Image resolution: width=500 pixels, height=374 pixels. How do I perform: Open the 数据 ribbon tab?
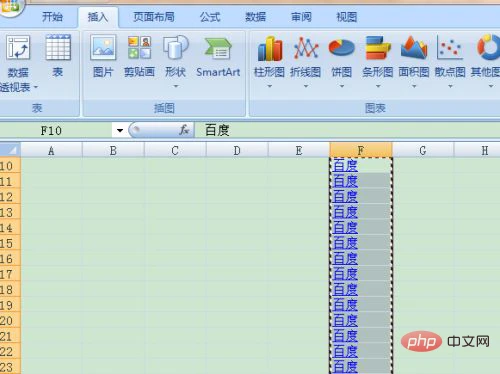click(x=255, y=17)
